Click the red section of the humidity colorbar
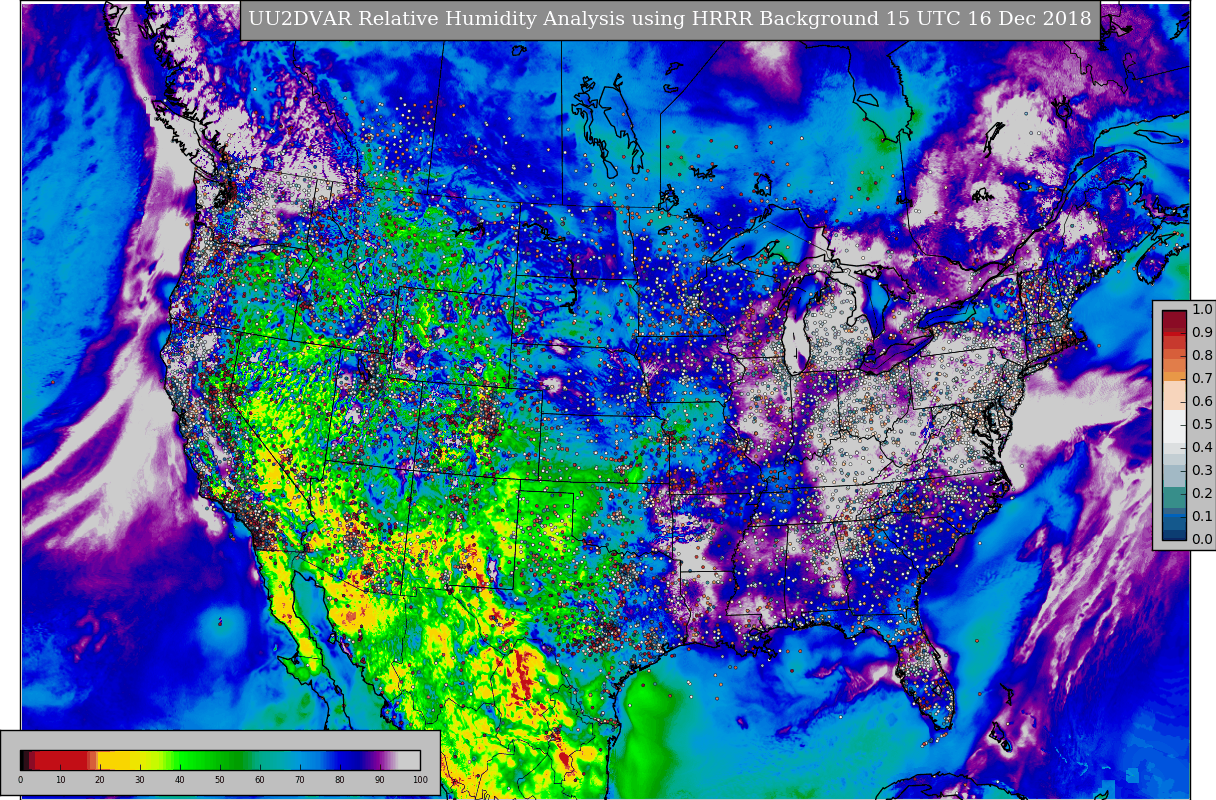Viewport: 1216px width, 800px height. tap(60, 760)
